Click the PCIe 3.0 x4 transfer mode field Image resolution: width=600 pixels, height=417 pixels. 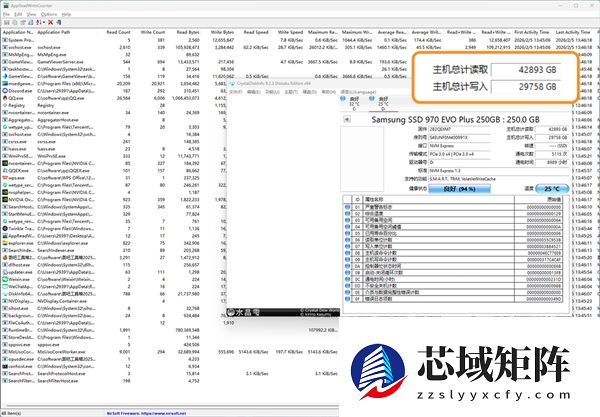(x=459, y=154)
